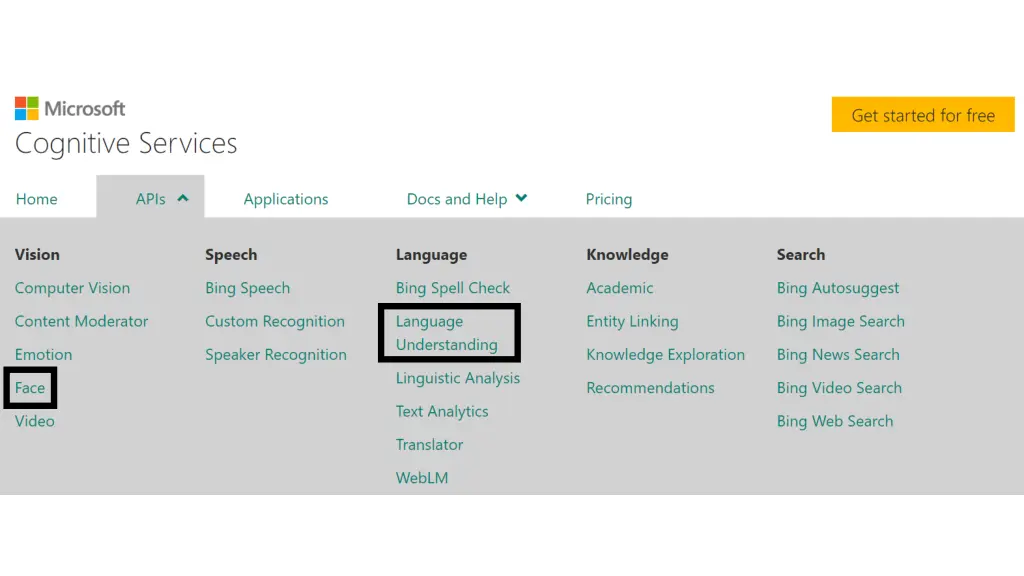Select Bing Speech under Speech
The width and height of the screenshot is (1024, 576).
(x=248, y=288)
